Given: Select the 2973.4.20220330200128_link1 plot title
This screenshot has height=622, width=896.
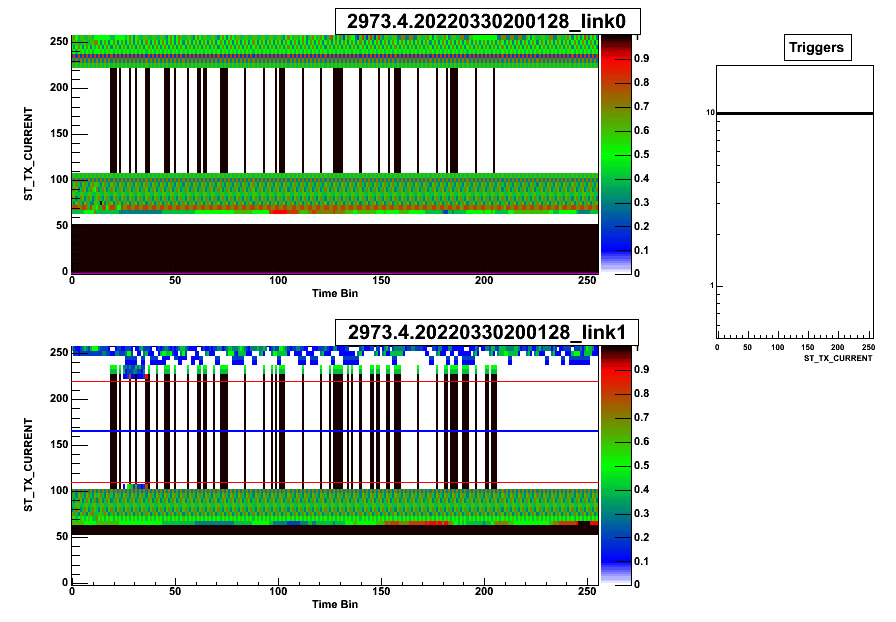Looking at the screenshot, I should point(487,332).
